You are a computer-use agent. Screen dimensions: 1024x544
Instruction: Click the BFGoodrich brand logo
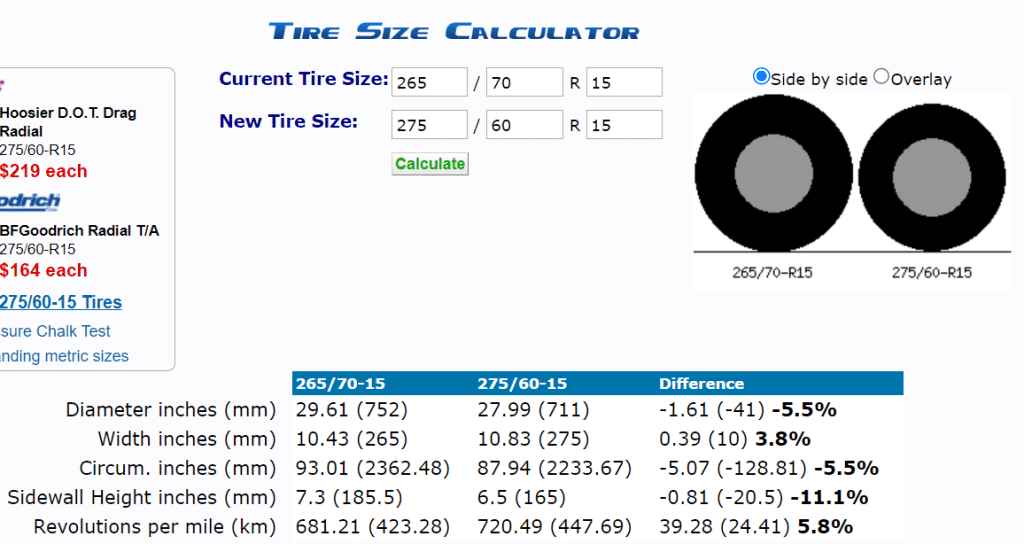click(x=30, y=201)
